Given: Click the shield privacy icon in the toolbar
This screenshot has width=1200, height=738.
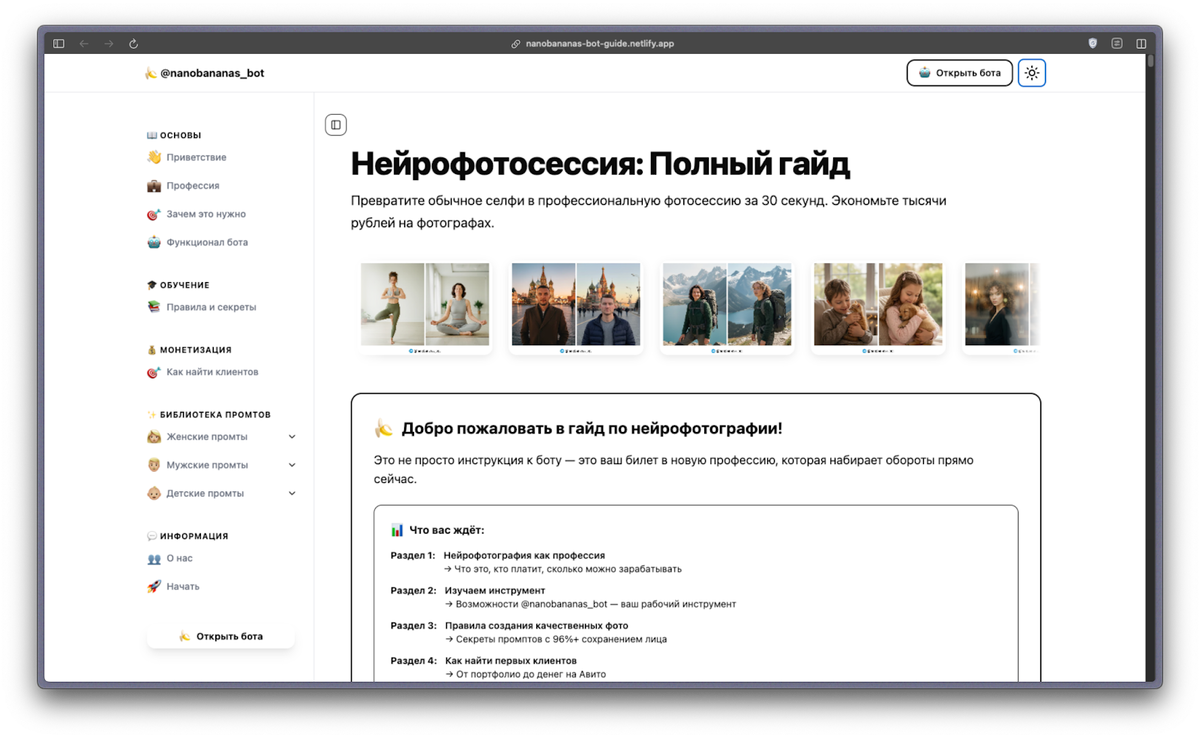Looking at the screenshot, I should point(1093,44).
